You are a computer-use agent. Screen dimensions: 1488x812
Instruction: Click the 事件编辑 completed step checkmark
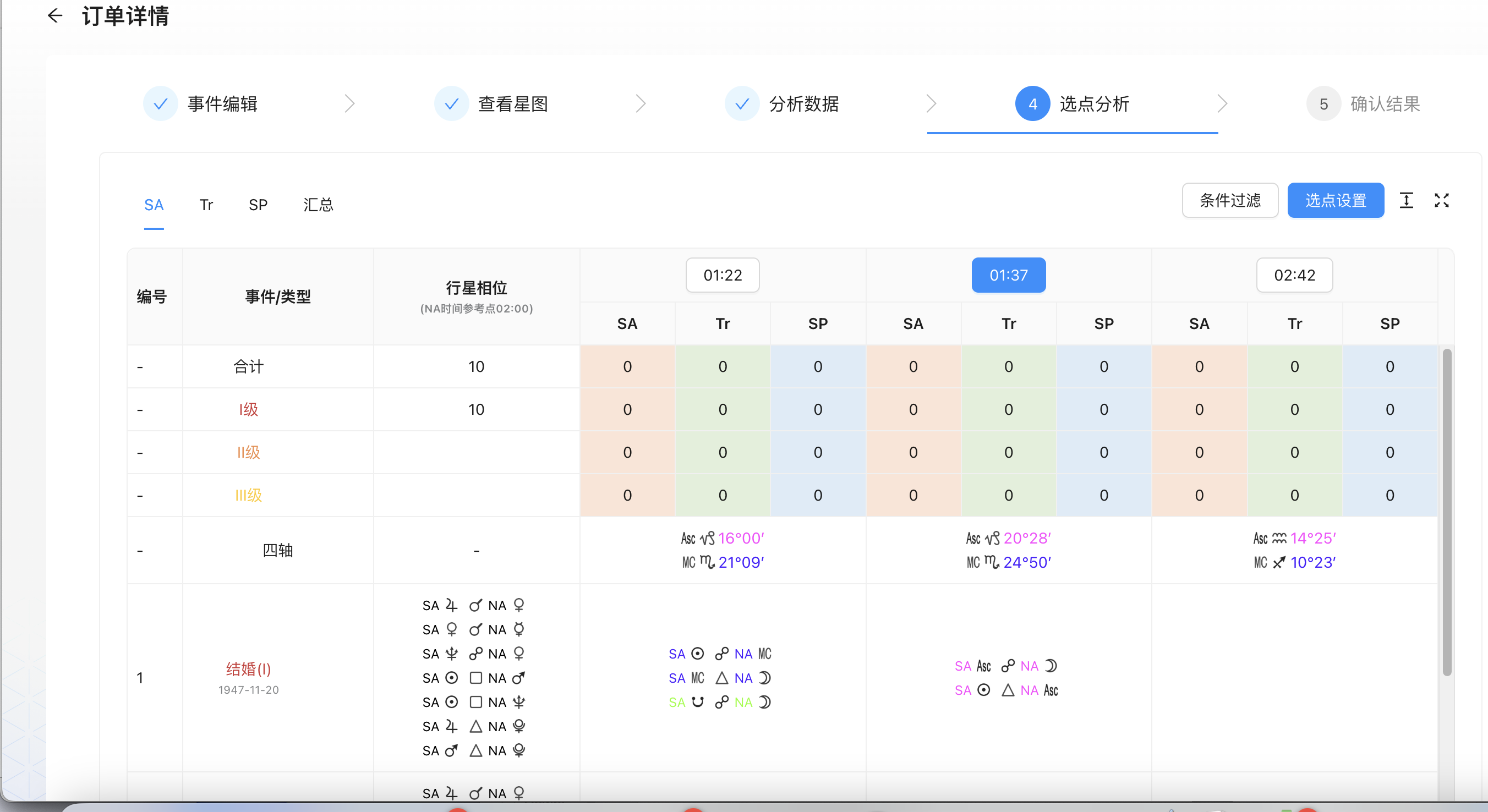(161, 104)
